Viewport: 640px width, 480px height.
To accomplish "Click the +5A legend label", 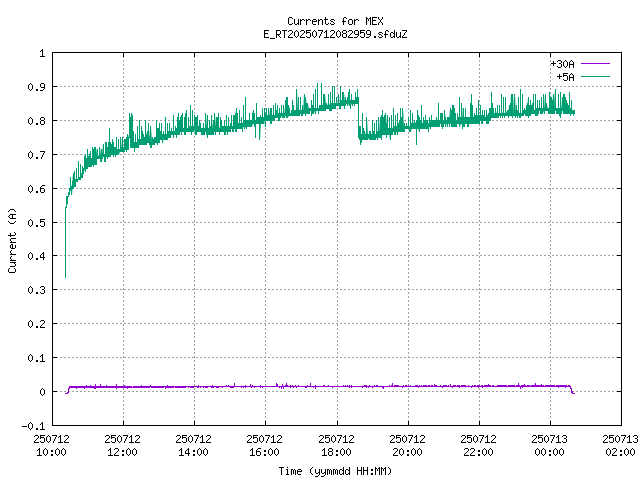I will click(565, 77).
